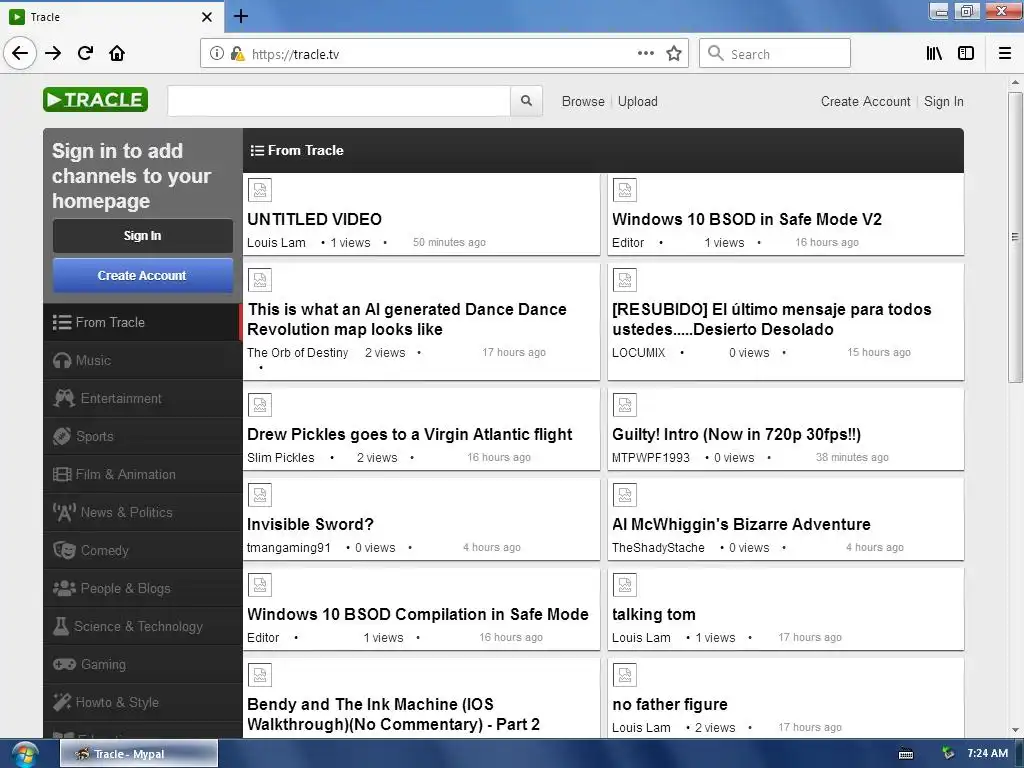Viewport: 1024px width, 768px height.
Task: Open the Slim Pickles channel name
Action: (280, 458)
